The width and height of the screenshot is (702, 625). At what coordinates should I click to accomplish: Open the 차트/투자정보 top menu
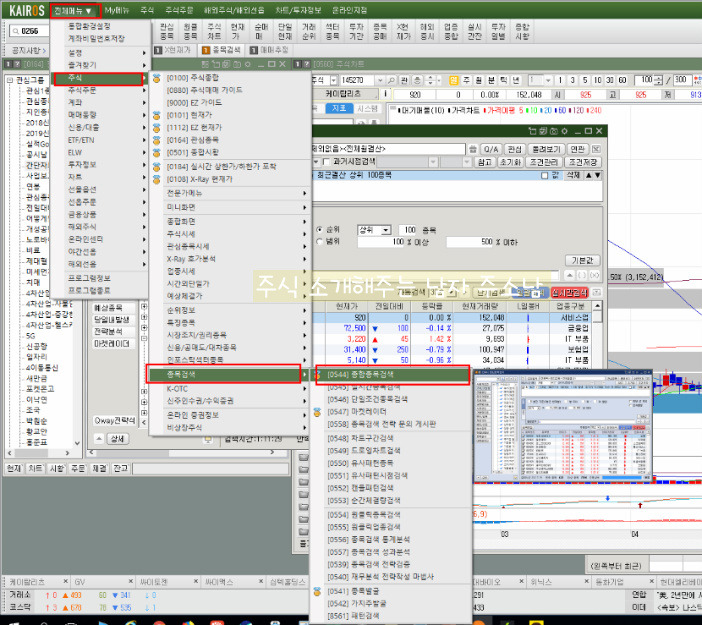[x=298, y=10]
